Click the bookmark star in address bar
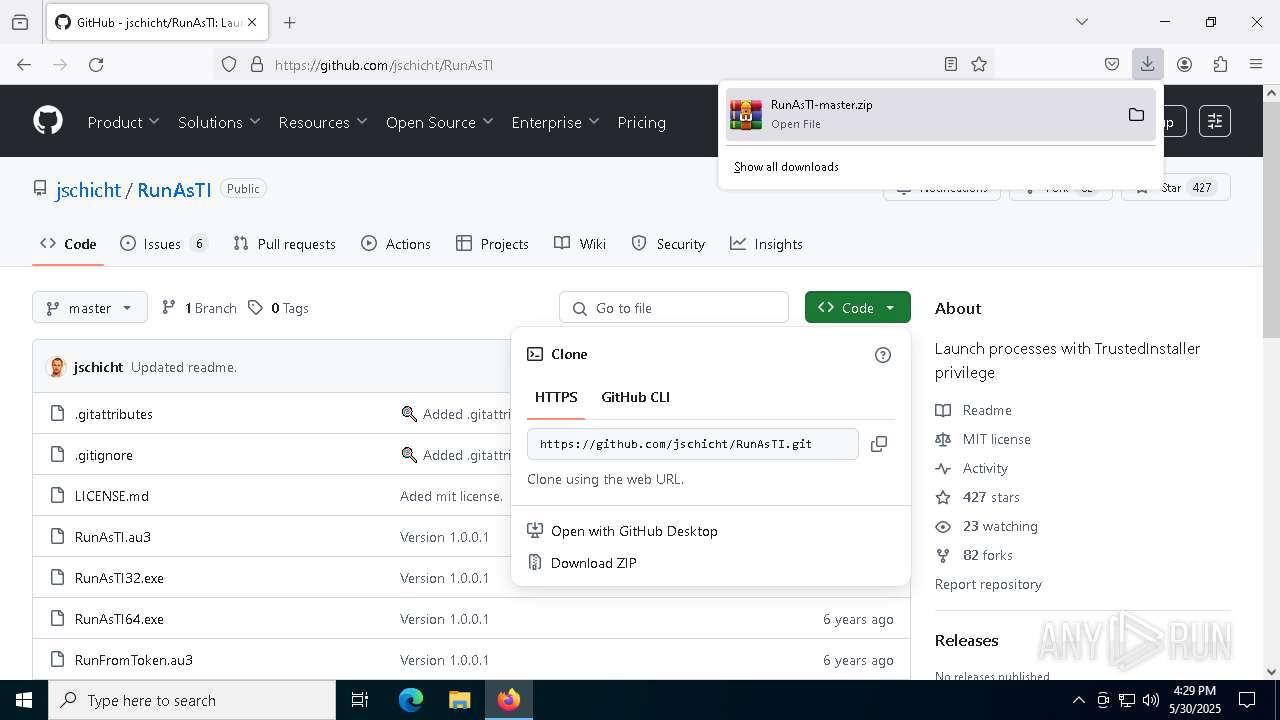 coord(979,64)
